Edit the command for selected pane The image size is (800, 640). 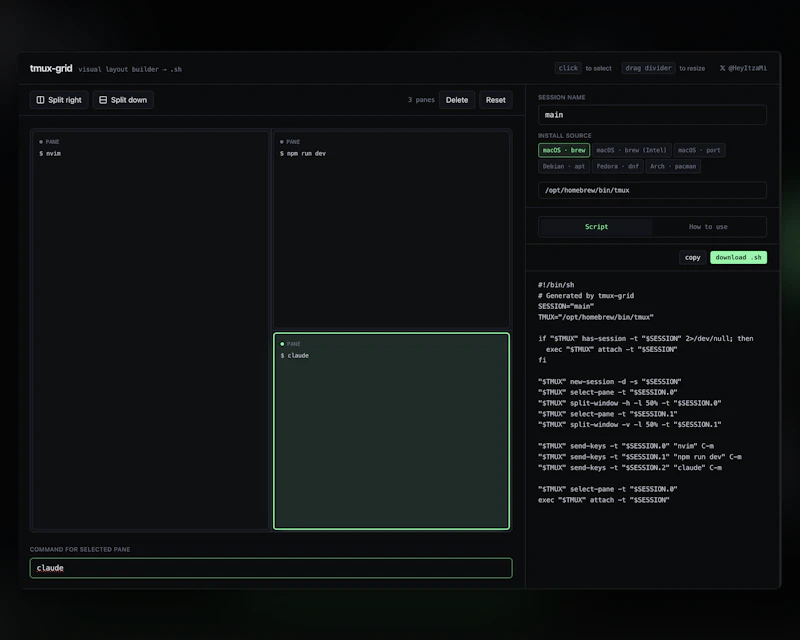pos(271,568)
